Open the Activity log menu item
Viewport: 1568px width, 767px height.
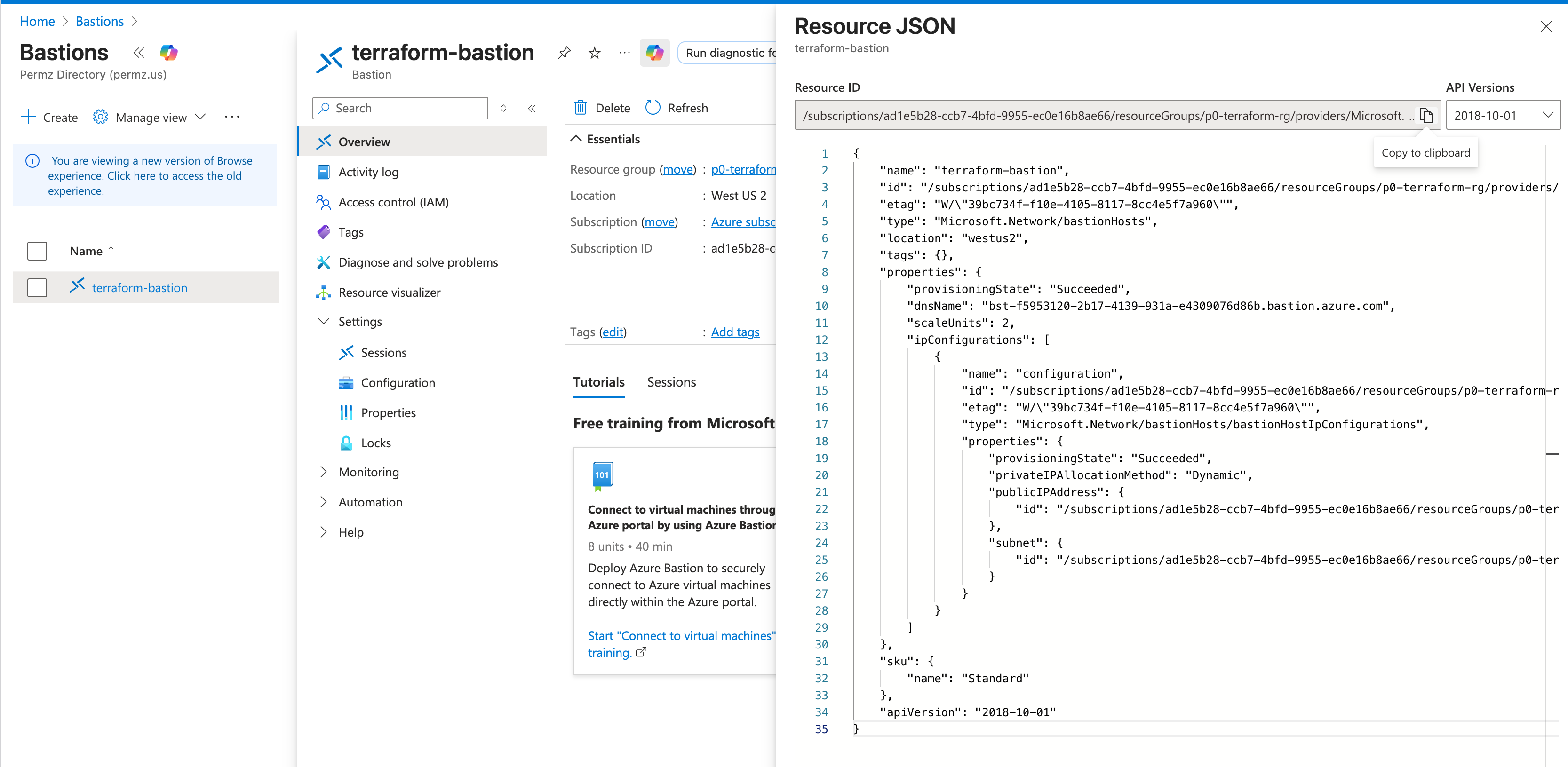tap(367, 172)
